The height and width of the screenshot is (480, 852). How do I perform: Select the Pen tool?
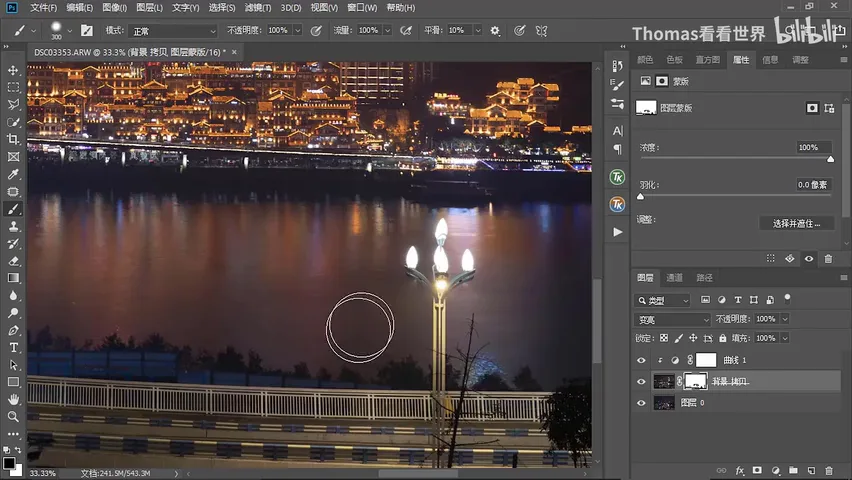[13, 330]
